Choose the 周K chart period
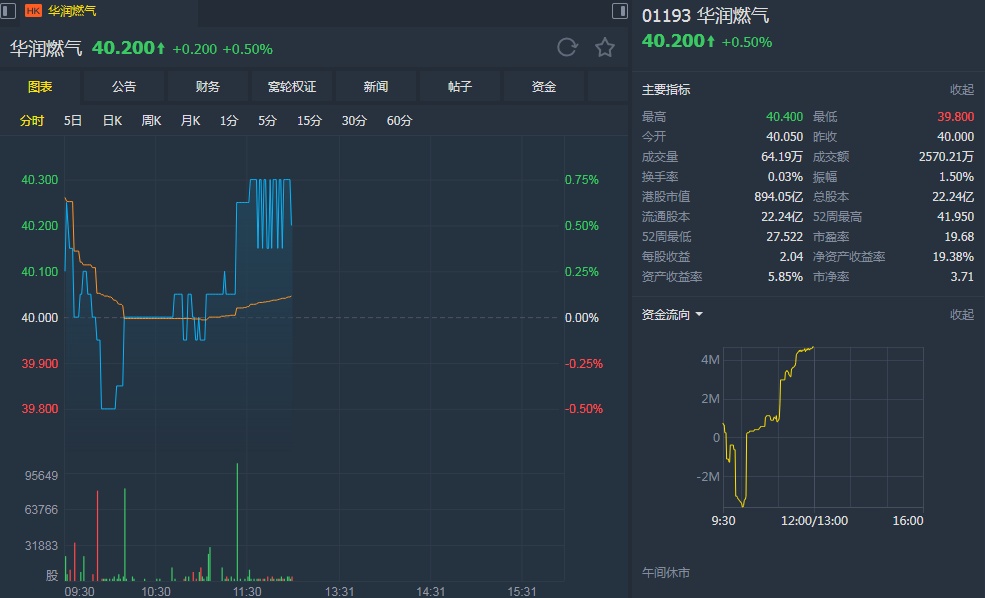This screenshot has width=985, height=598. (151, 121)
